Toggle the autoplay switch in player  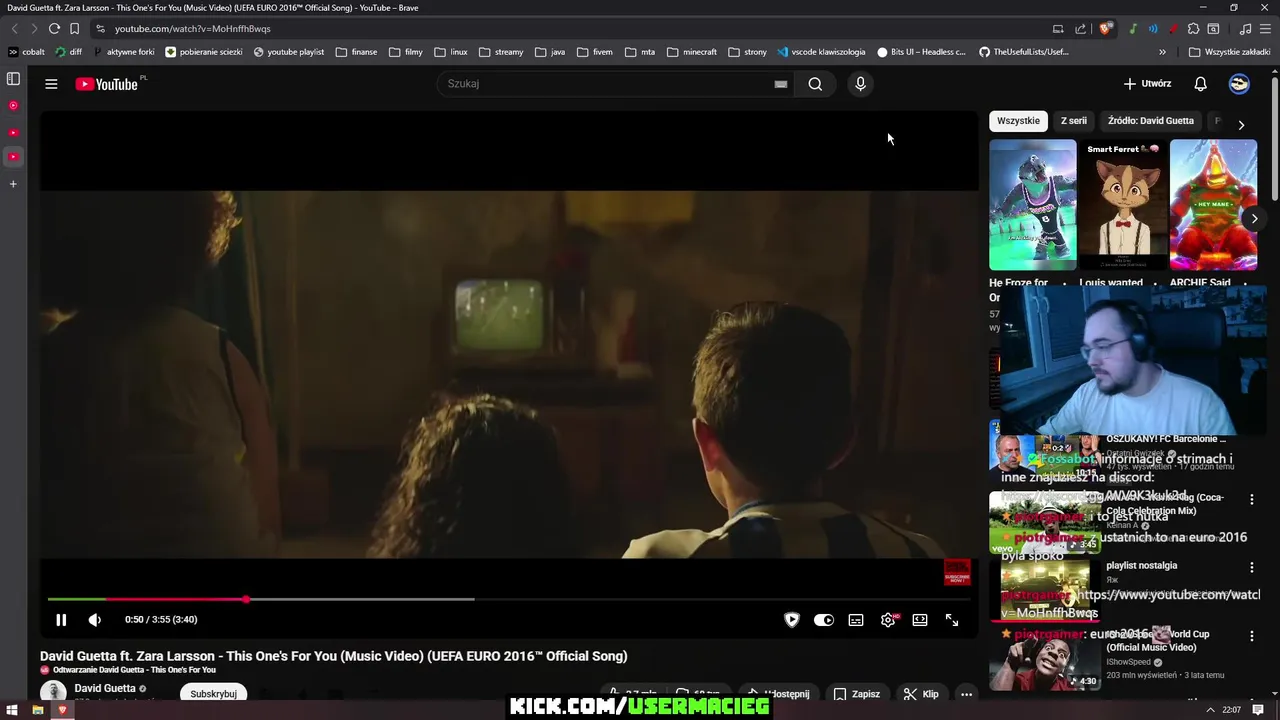824,620
